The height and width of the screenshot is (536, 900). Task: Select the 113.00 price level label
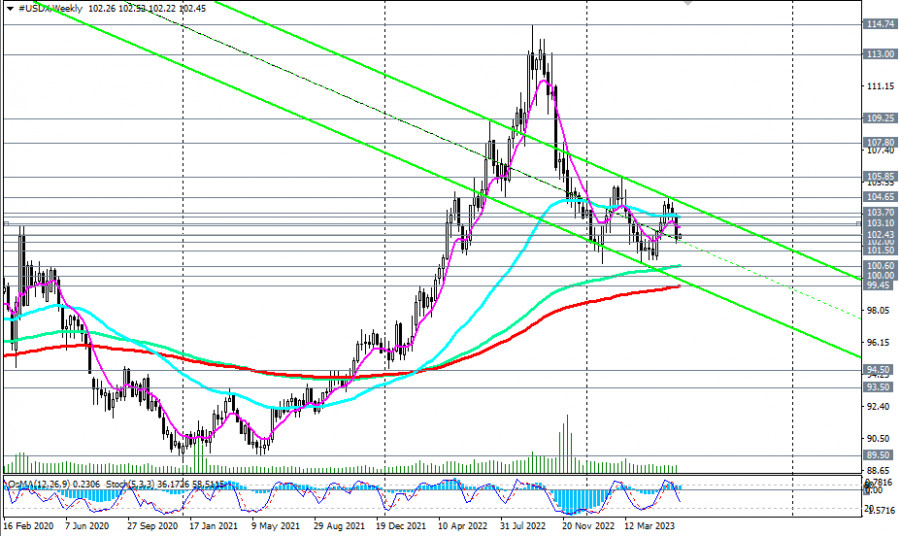click(879, 54)
